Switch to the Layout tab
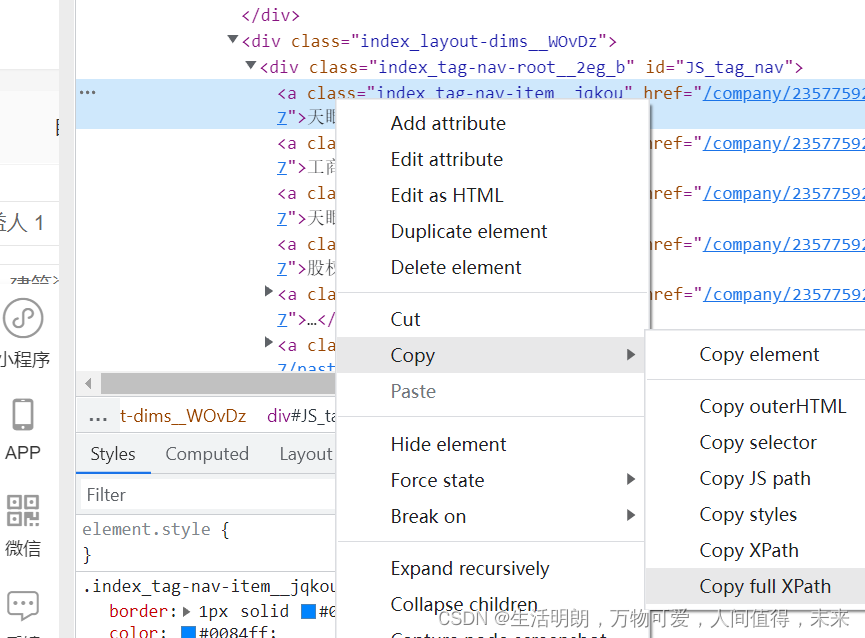Viewport: 865px width, 638px height. pos(306,454)
